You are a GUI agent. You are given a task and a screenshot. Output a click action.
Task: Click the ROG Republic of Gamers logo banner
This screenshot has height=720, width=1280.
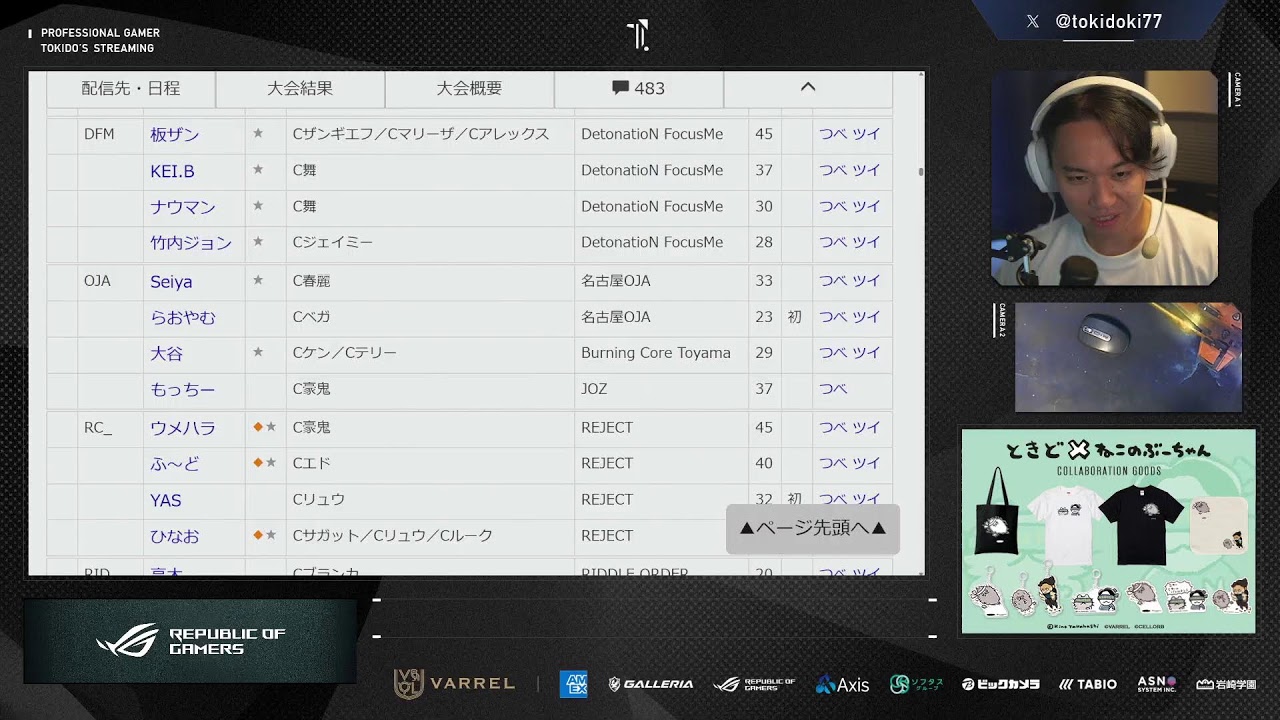click(190, 641)
